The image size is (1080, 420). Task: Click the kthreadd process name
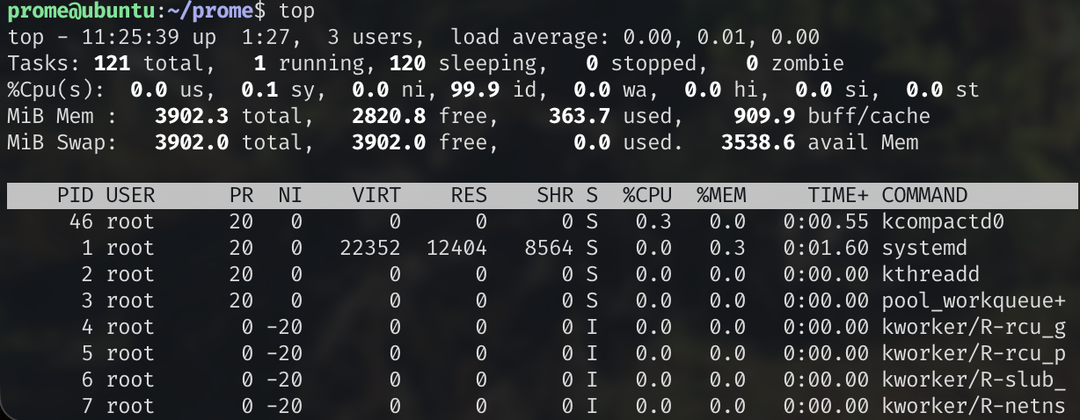(x=924, y=273)
